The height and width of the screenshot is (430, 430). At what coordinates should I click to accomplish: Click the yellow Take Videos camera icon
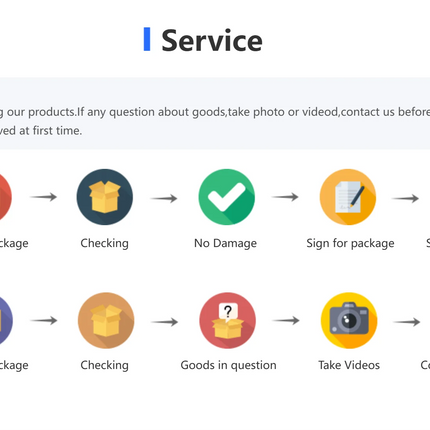pos(349,320)
